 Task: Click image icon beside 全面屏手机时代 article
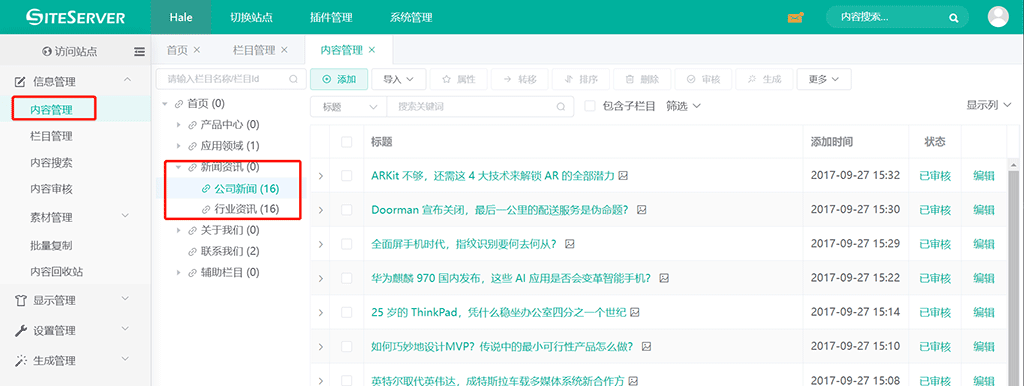coord(569,244)
